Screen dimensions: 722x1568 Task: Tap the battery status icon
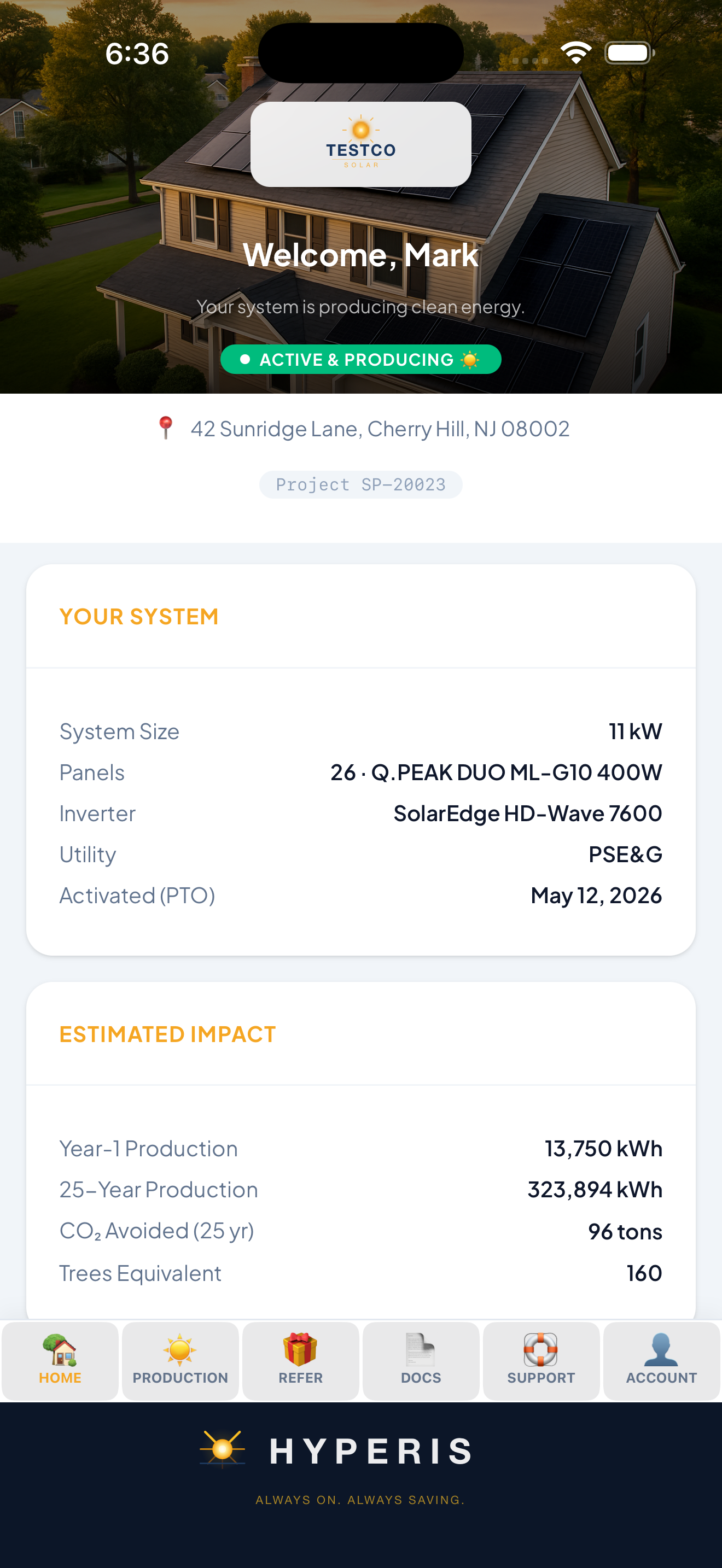coord(630,53)
